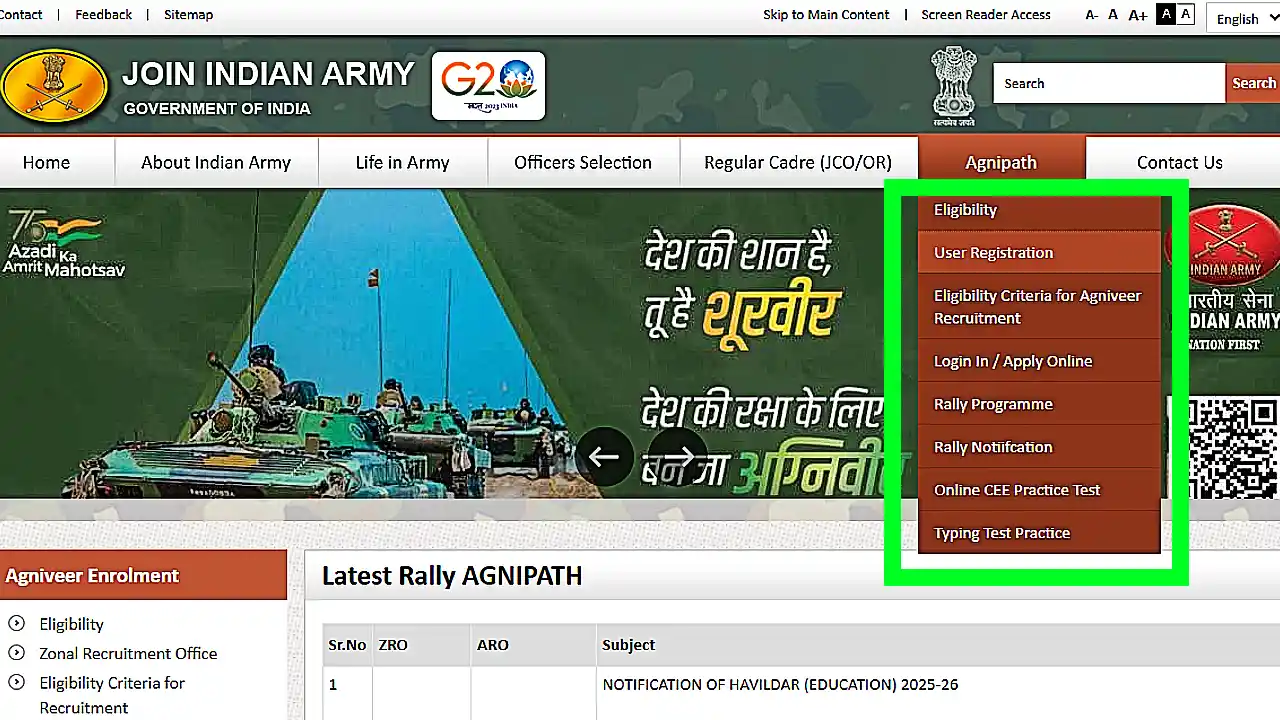Click circle arrow icon beside Zonal Recruitment Office
Screen dimensions: 1280x720
click(16, 653)
